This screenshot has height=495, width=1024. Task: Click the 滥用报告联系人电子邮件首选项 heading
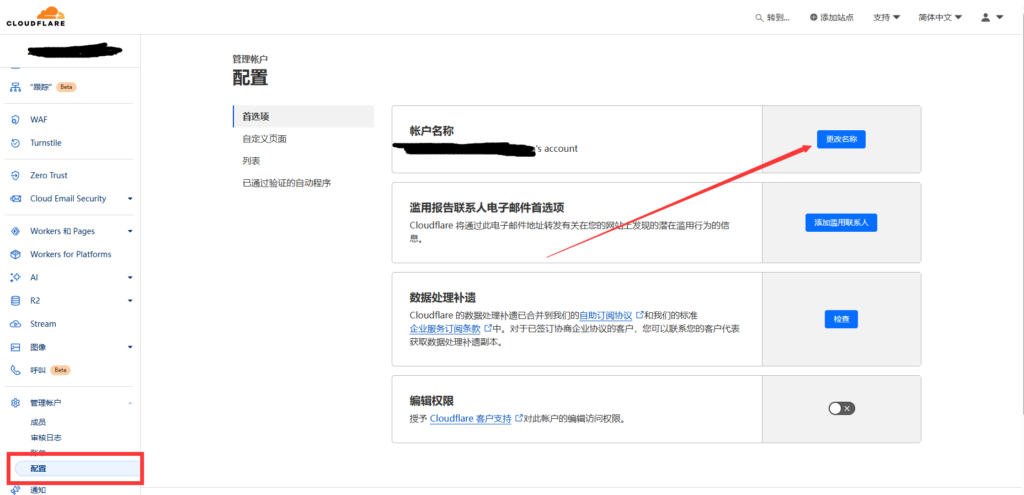[x=487, y=207]
